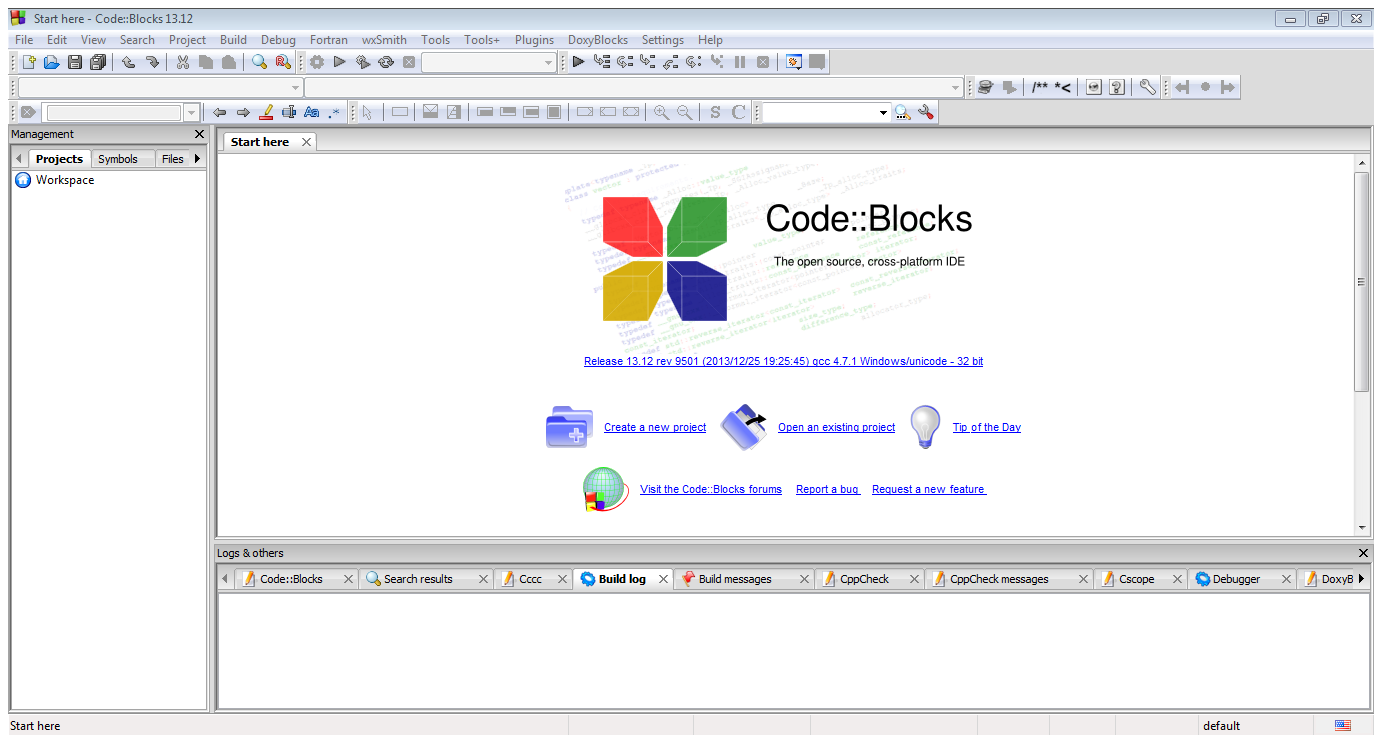Open DoxyBlocks preferences wrench icon
Viewport: 1382px width, 744px height.
(1148, 88)
